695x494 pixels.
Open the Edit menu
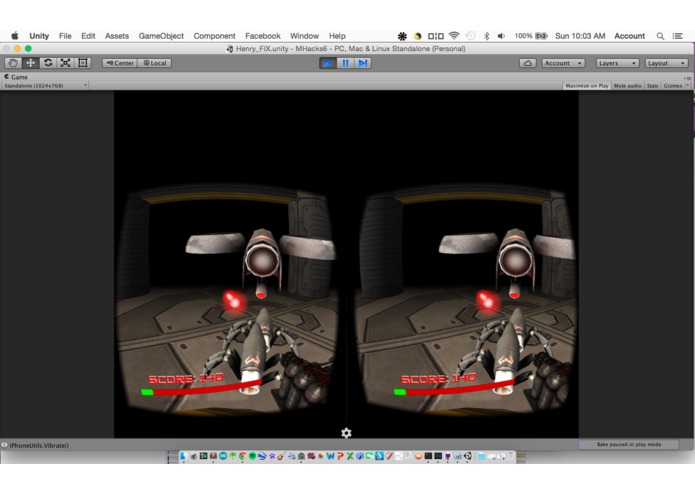(x=88, y=36)
